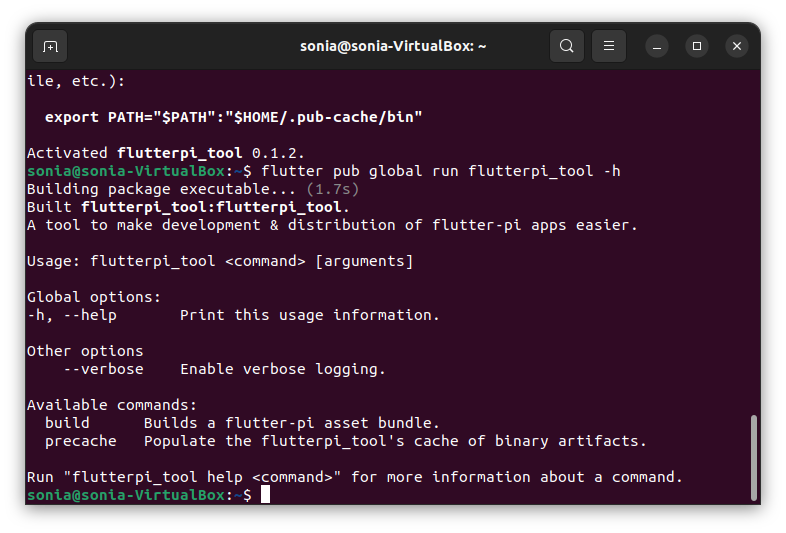Click the 'Other options' heading

point(85,351)
